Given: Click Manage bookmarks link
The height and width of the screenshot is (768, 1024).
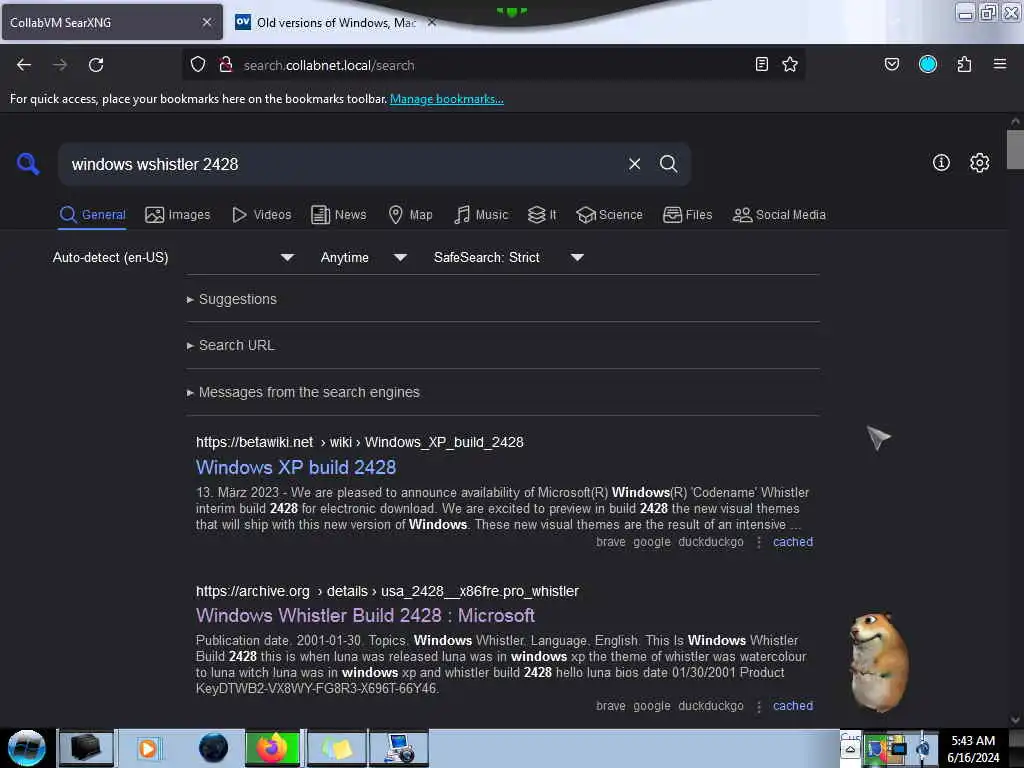Looking at the screenshot, I should tap(447, 99).
